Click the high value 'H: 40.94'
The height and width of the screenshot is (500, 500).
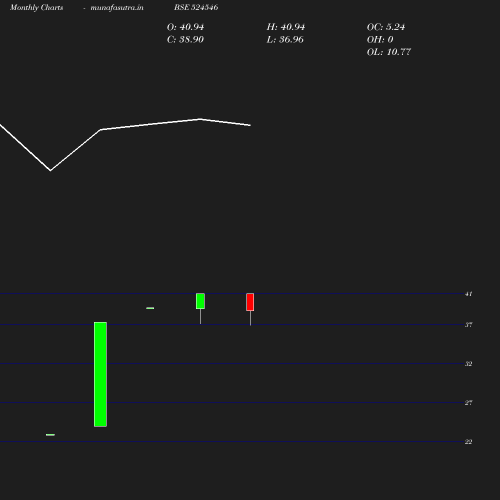point(286,27)
